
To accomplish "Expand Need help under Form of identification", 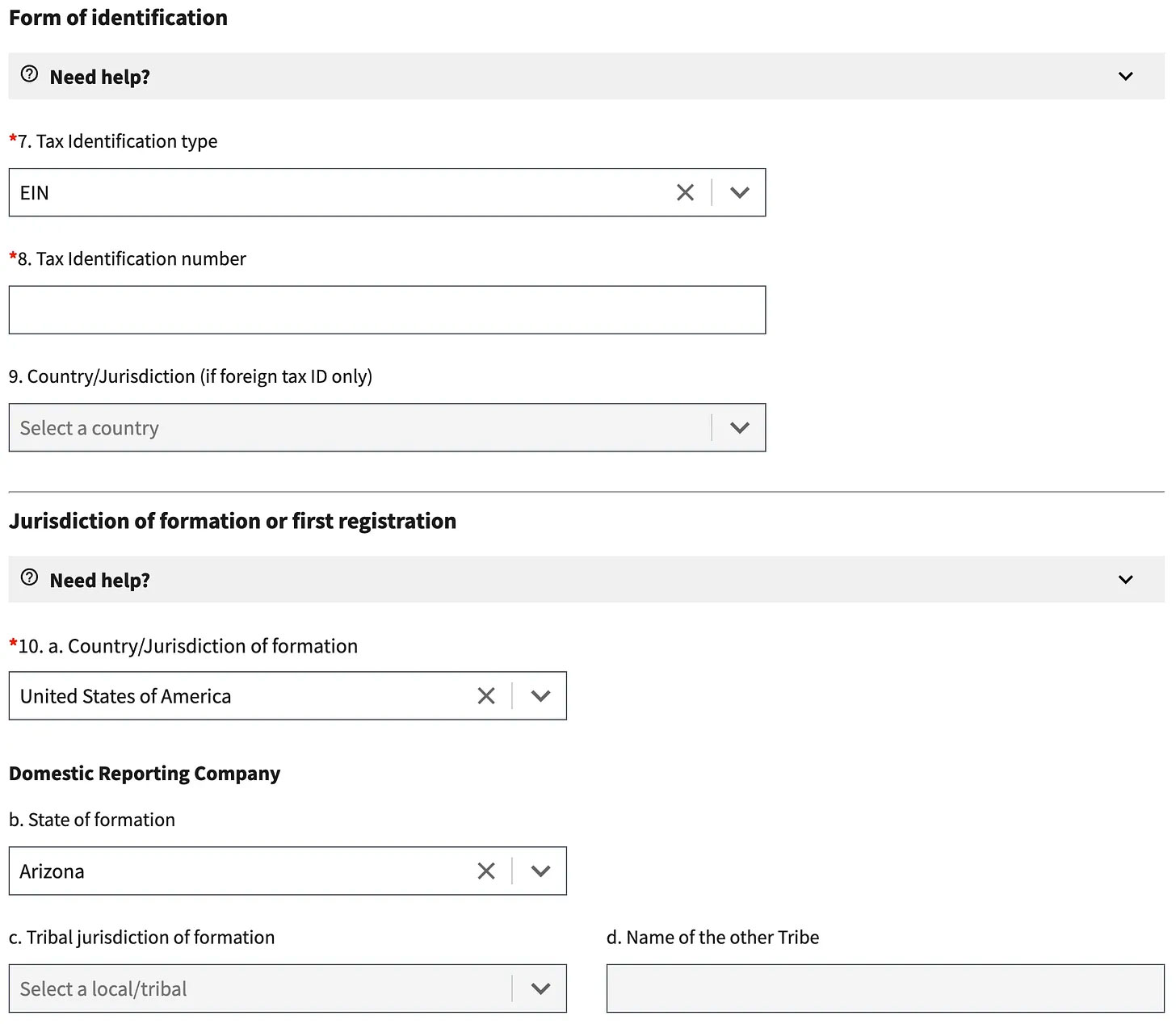I will 1125,76.
